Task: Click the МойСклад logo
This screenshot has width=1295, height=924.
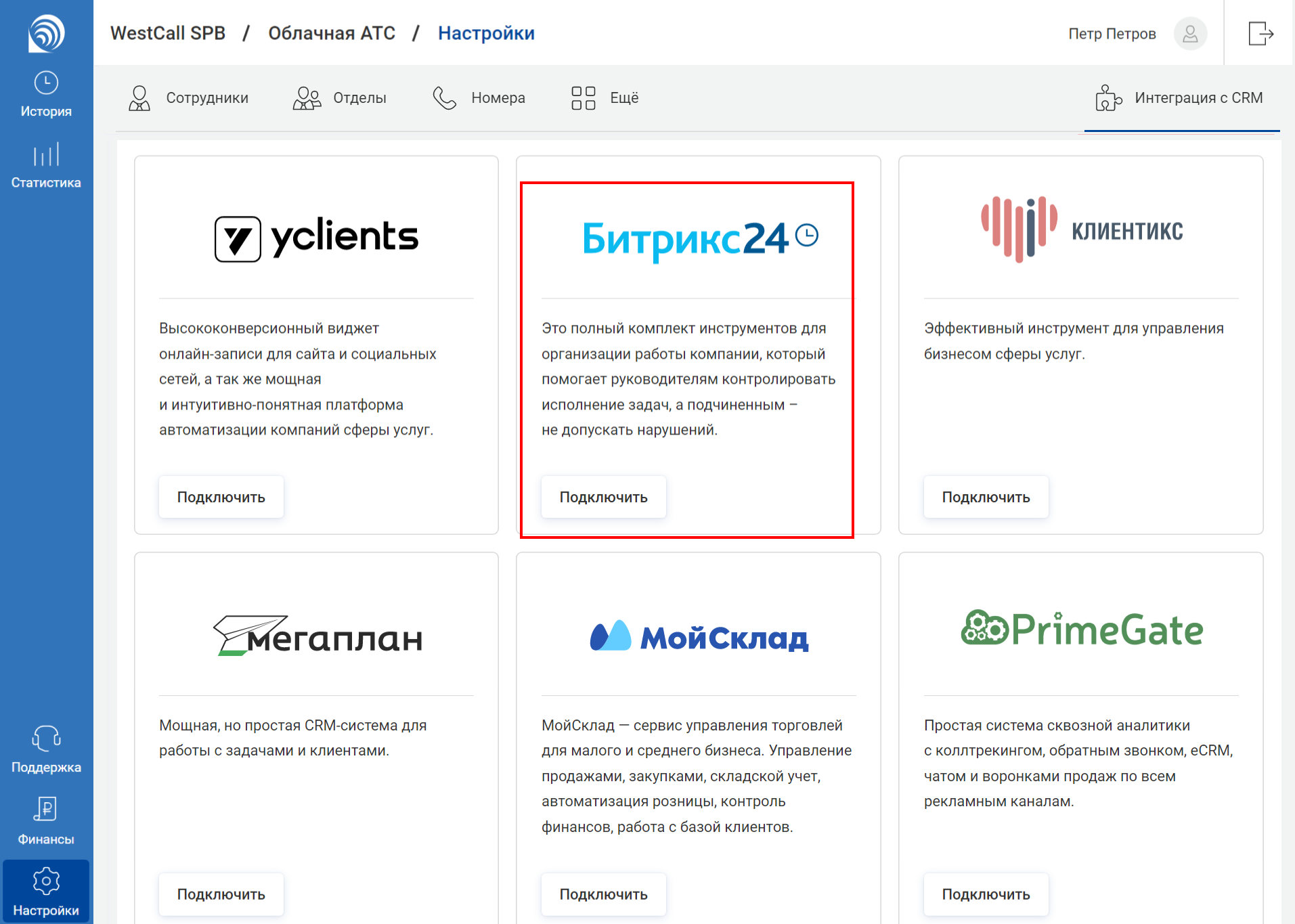Action: pos(699,636)
